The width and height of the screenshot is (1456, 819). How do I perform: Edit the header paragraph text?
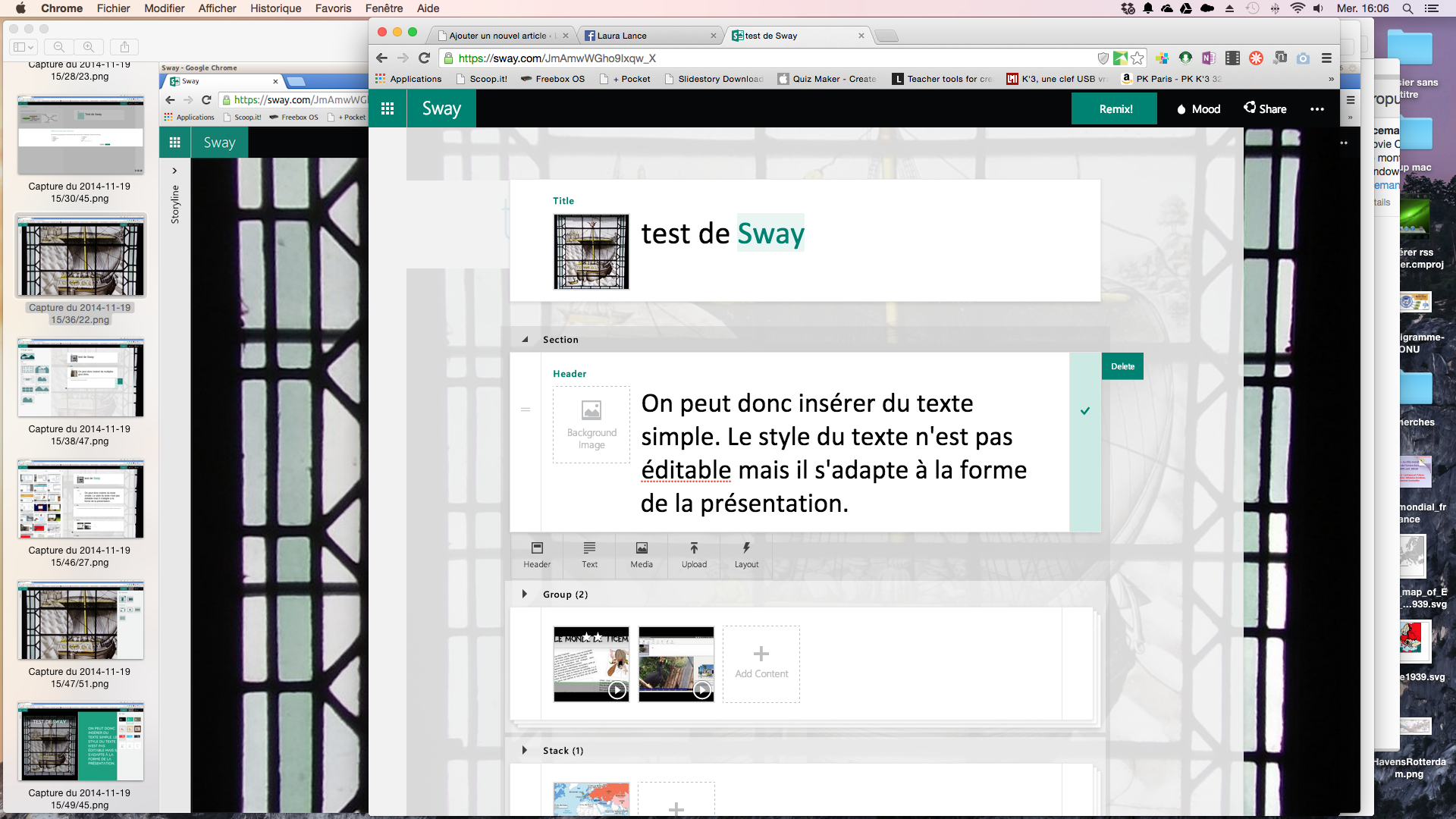tap(833, 453)
